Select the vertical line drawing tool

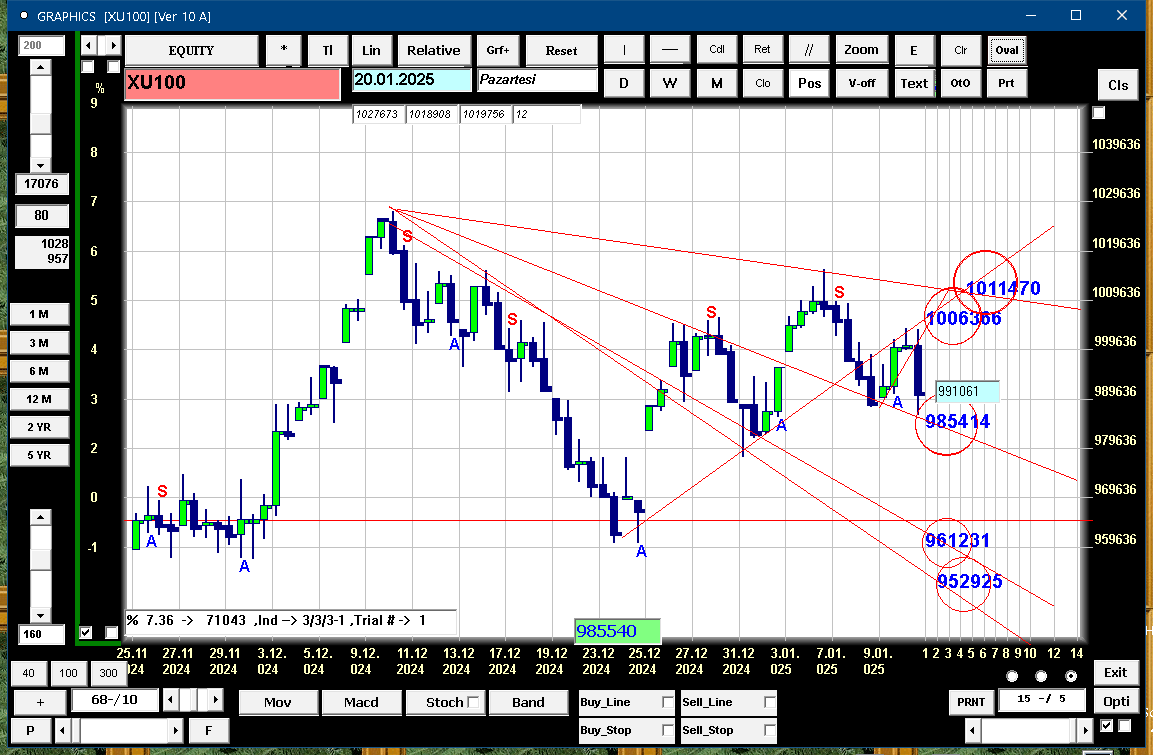(x=624, y=50)
